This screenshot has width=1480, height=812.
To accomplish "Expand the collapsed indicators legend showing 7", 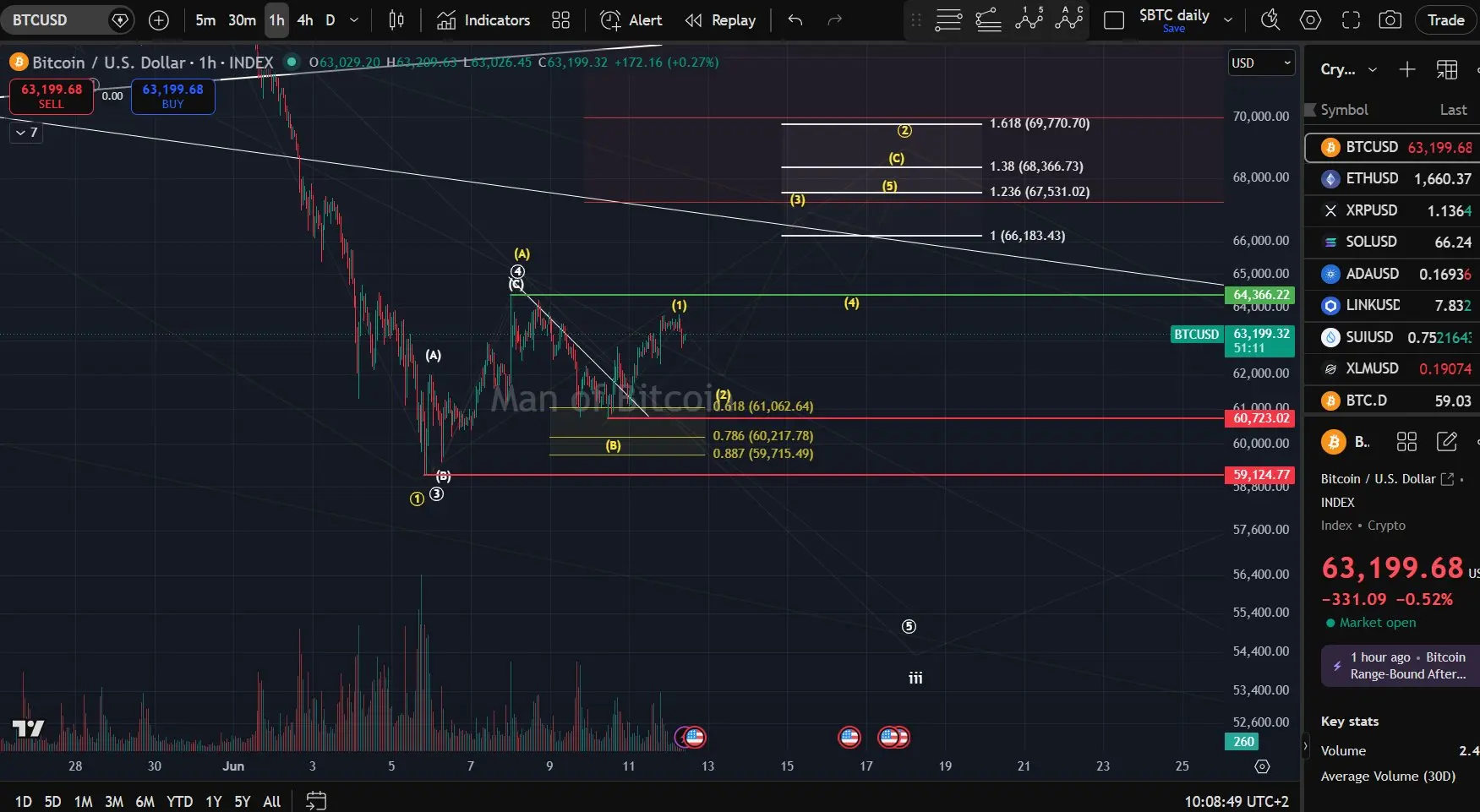I will point(25,133).
